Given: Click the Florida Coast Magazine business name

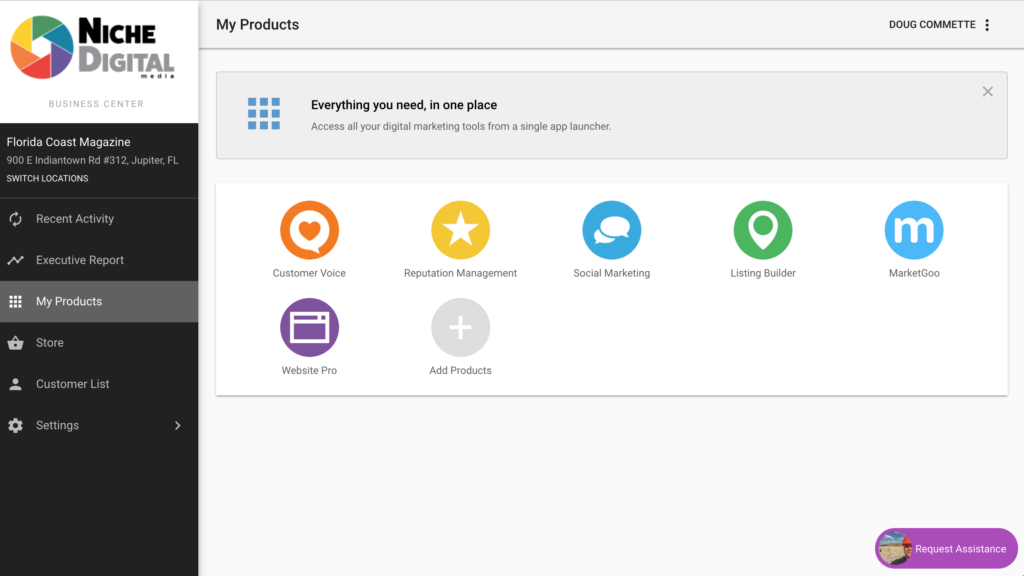Looking at the screenshot, I should 69,142.
